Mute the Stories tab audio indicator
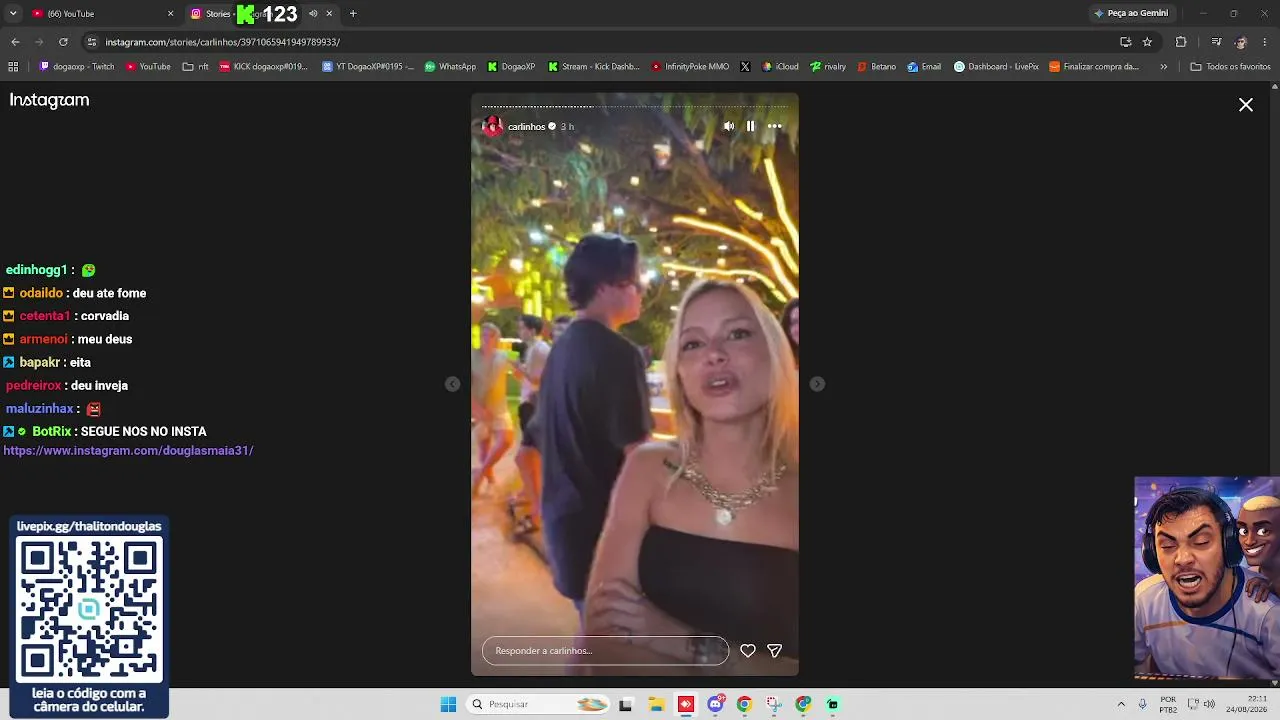The height and width of the screenshot is (720, 1280). [x=313, y=14]
